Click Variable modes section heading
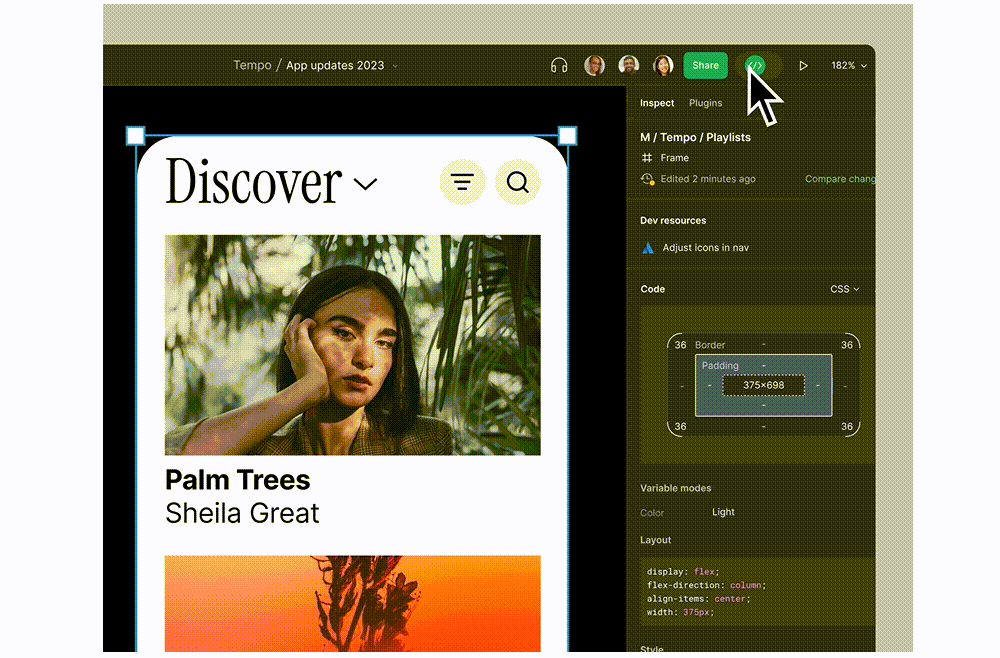The width and height of the screenshot is (1000, 658). pyautogui.click(x=675, y=488)
